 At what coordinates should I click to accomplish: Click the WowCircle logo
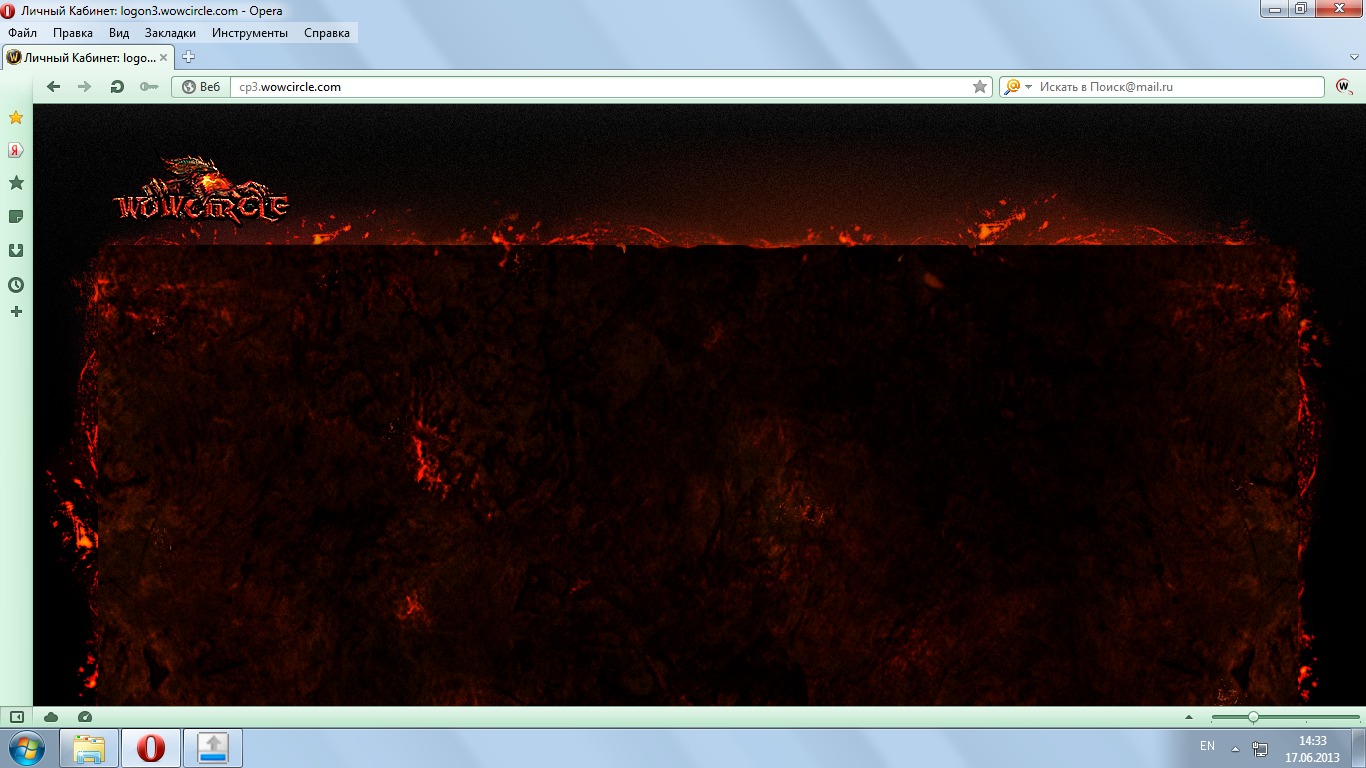pyautogui.click(x=201, y=190)
